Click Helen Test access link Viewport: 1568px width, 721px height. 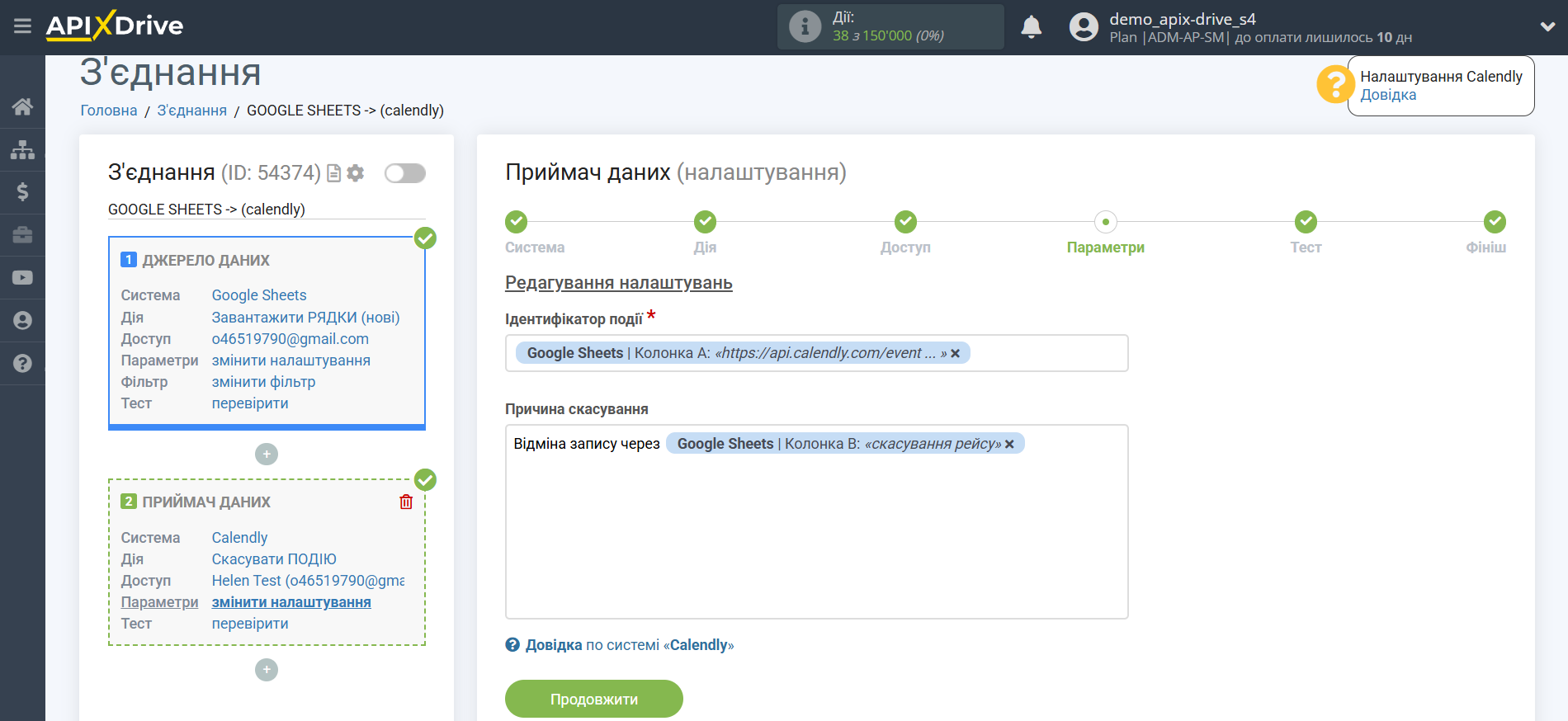[x=308, y=581]
